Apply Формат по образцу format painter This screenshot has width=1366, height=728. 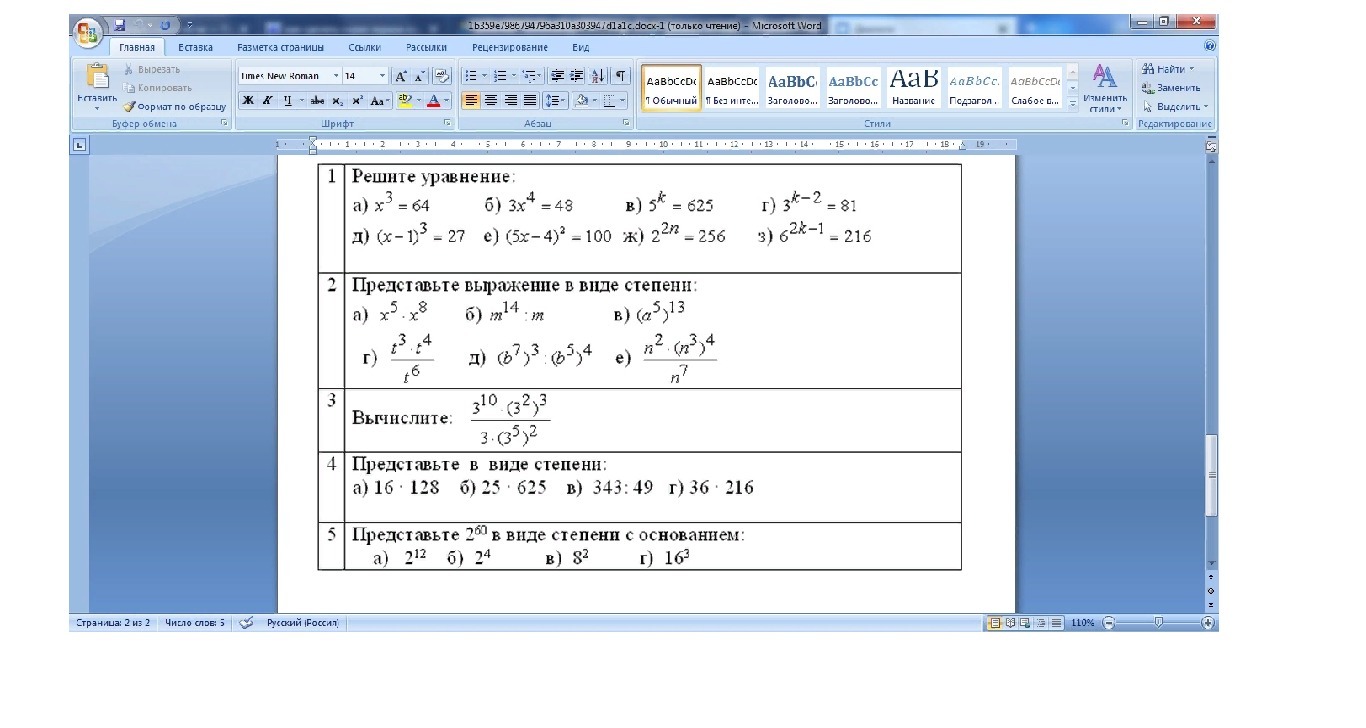tap(175, 106)
